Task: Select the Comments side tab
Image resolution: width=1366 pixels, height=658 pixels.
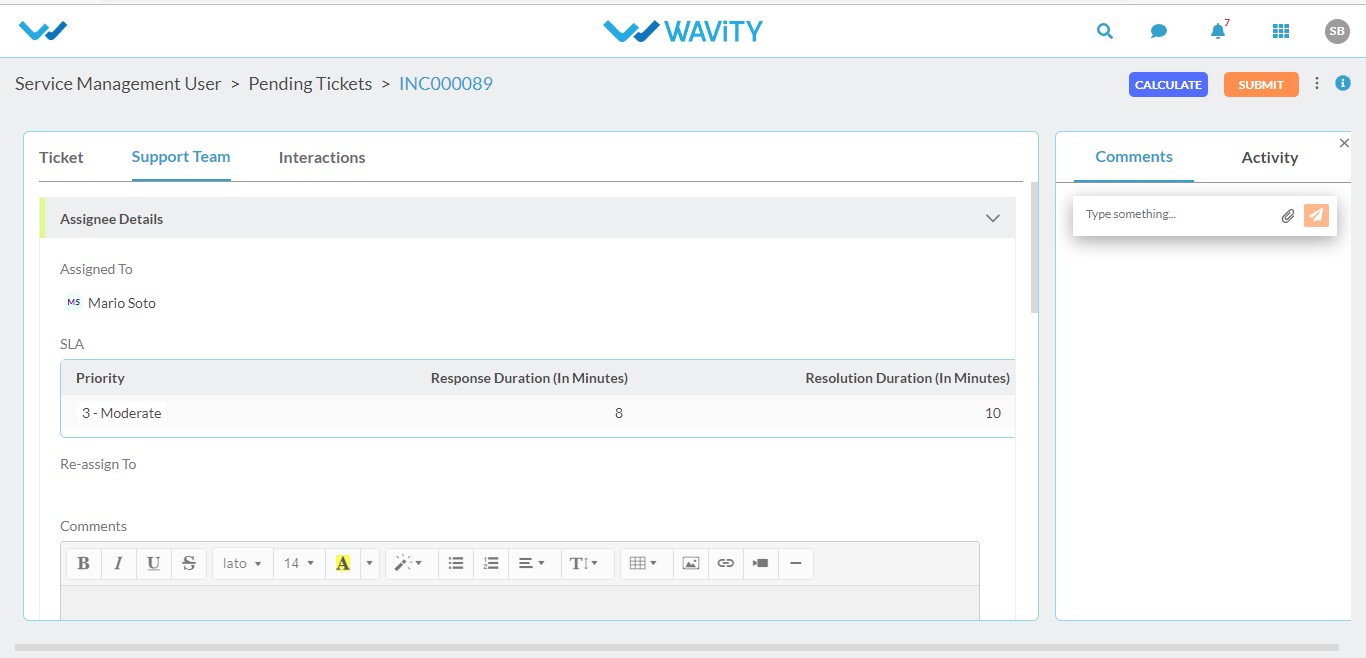Action: point(1134,157)
